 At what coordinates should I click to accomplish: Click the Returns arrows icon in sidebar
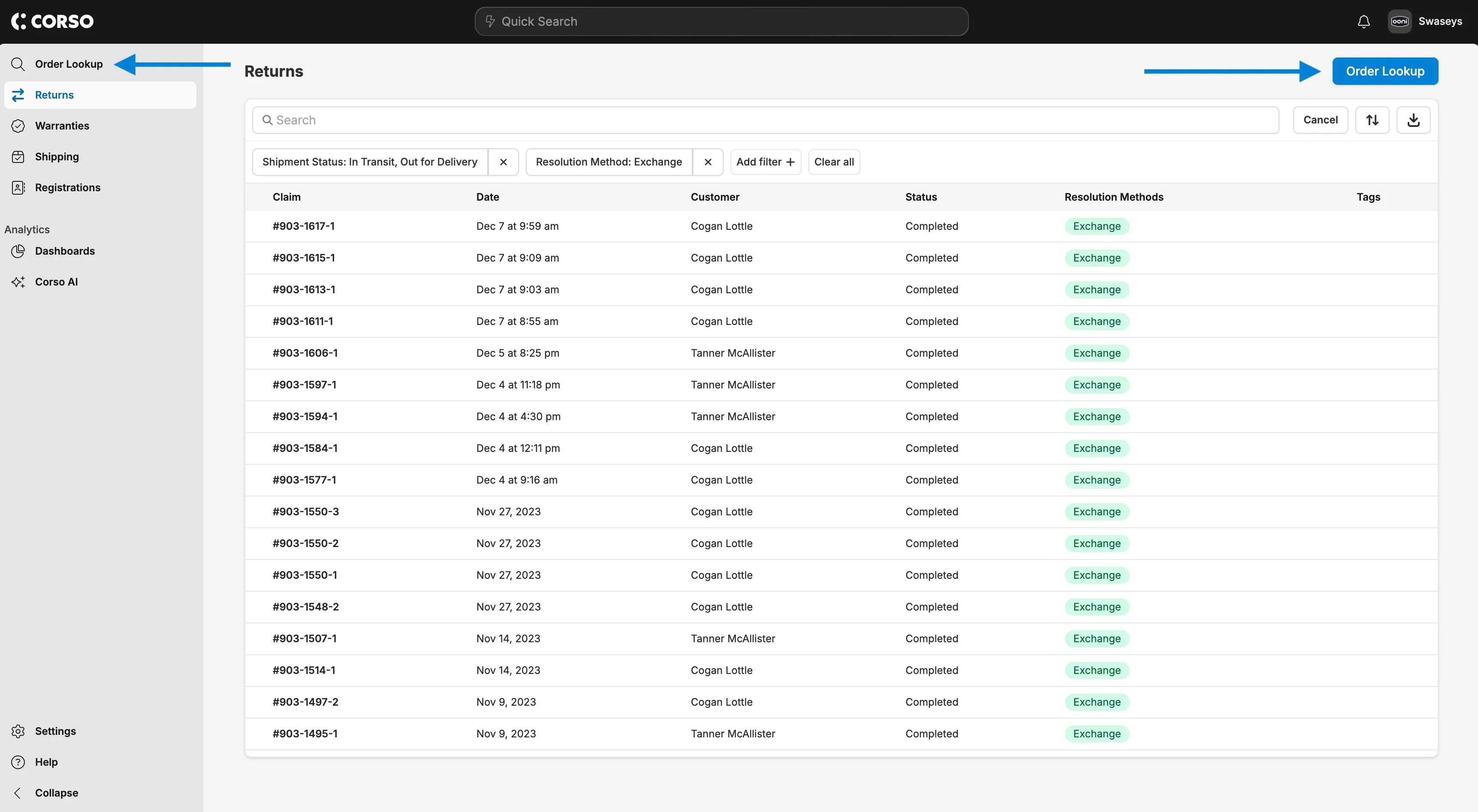coord(18,95)
